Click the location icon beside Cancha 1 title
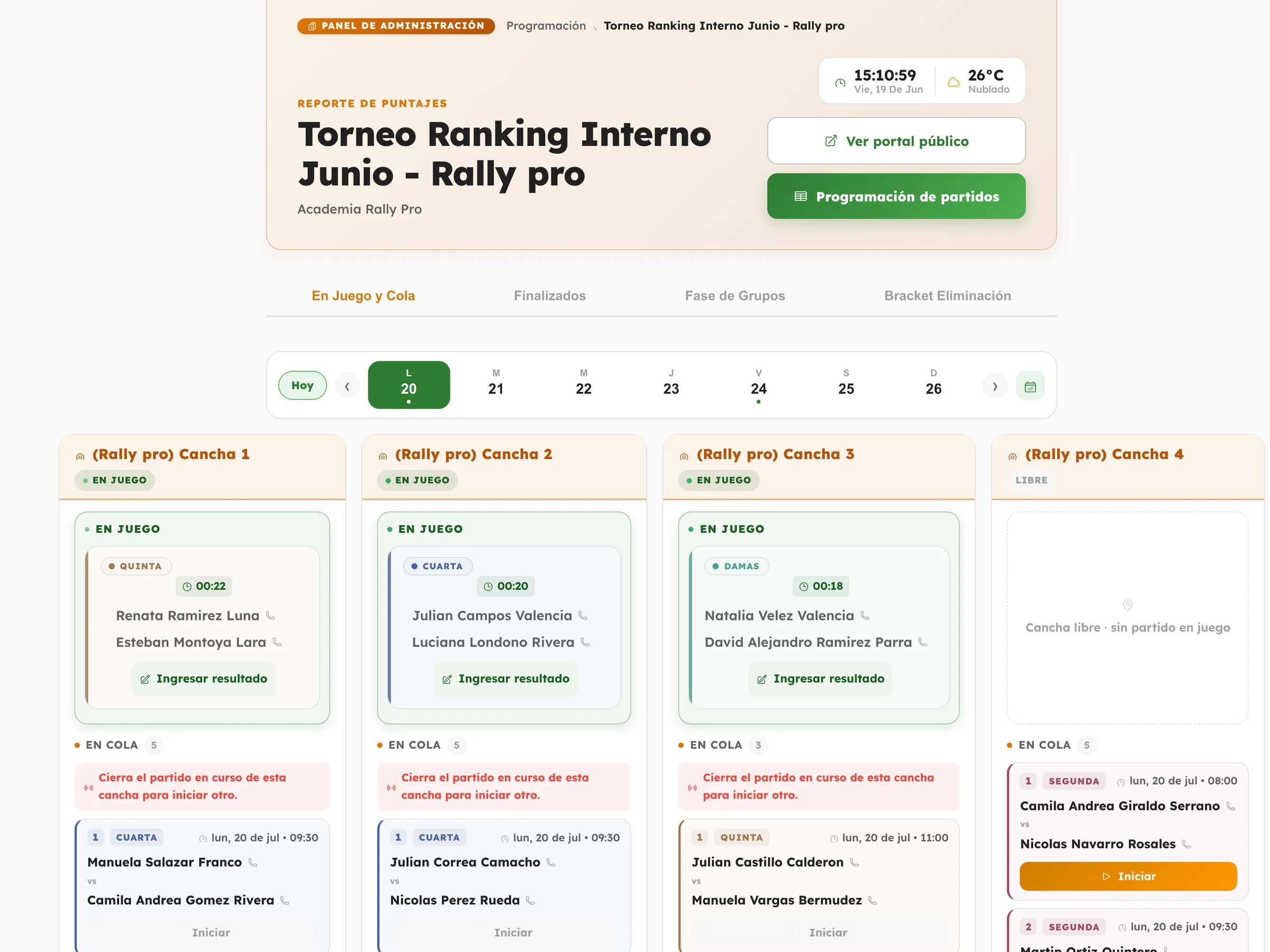The image size is (1270, 952). (x=80, y=457)
